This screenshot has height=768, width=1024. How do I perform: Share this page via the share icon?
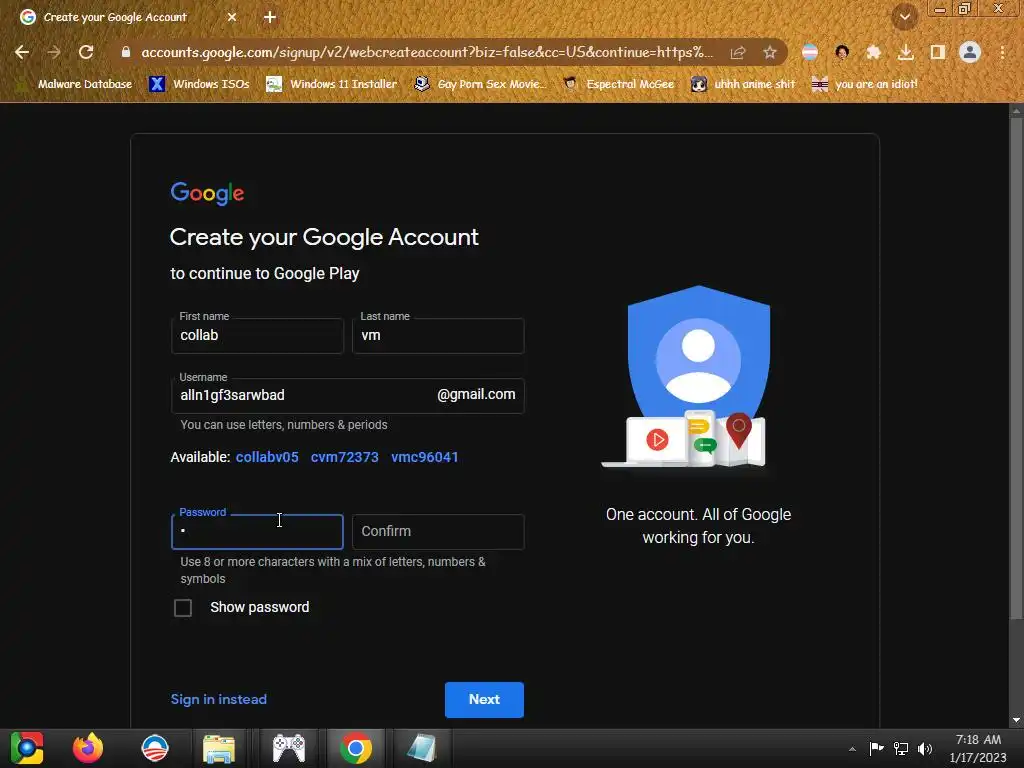pyautogui.click(x=738, y=52)
